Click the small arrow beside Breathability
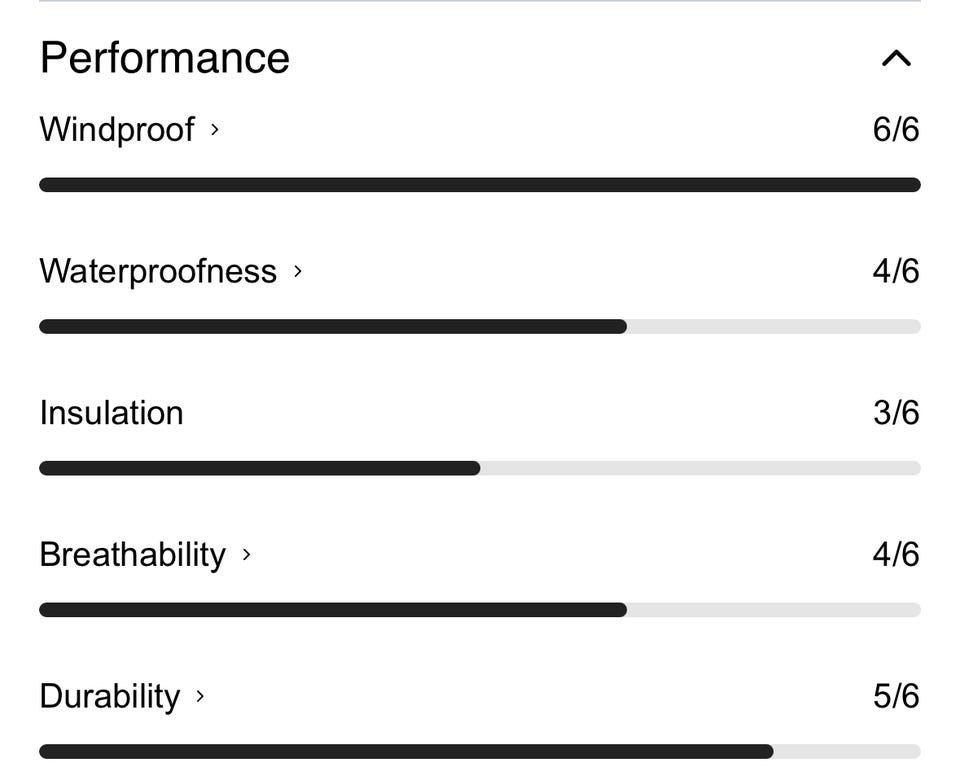960x767 pixels. pos(247,554)
